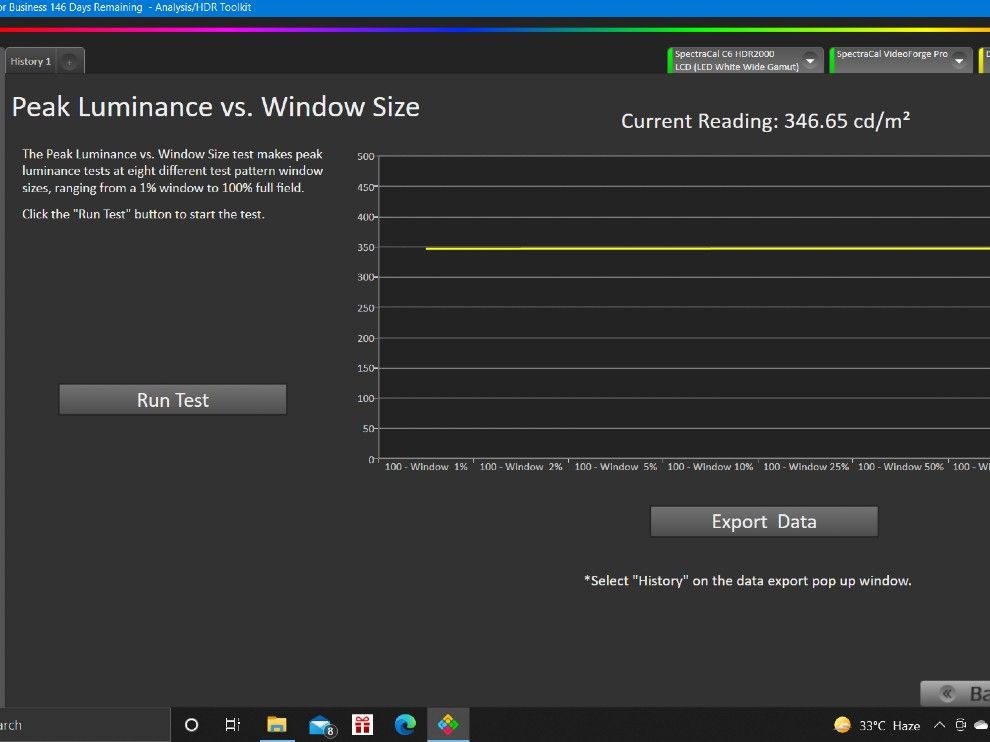
Task: Launch Microsoft Edge from the taskbar
Action: coord(405,725)
